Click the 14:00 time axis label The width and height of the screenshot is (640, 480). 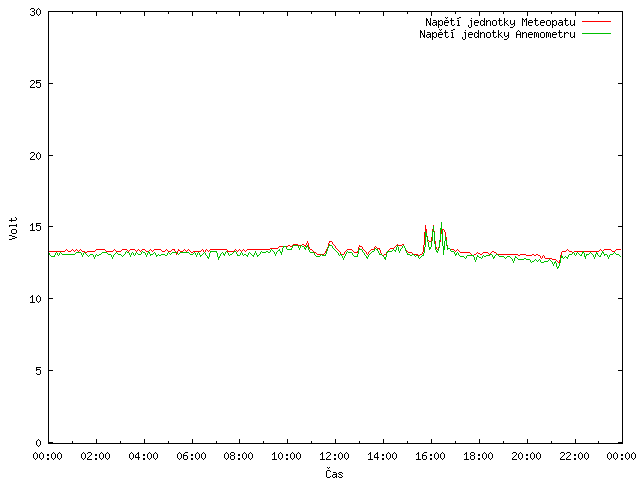click(x=382, y=456)
